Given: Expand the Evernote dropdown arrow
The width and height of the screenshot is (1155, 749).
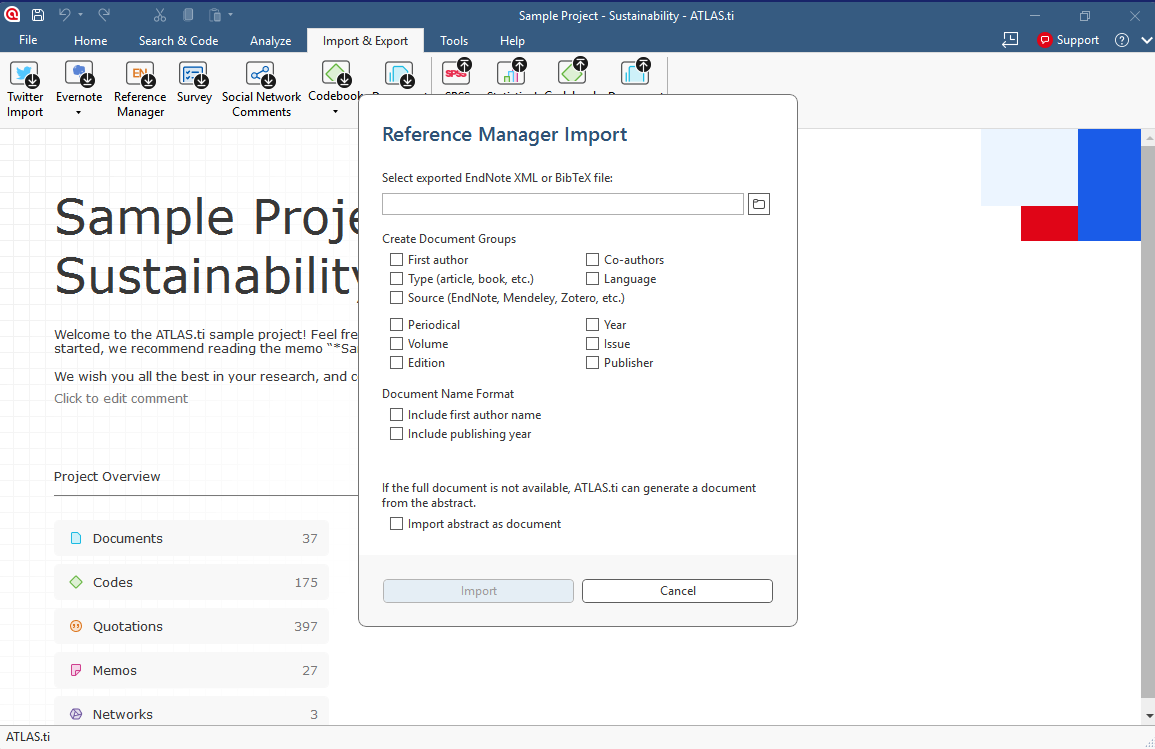Looking at the screenshot, I should tap(78, 113).
